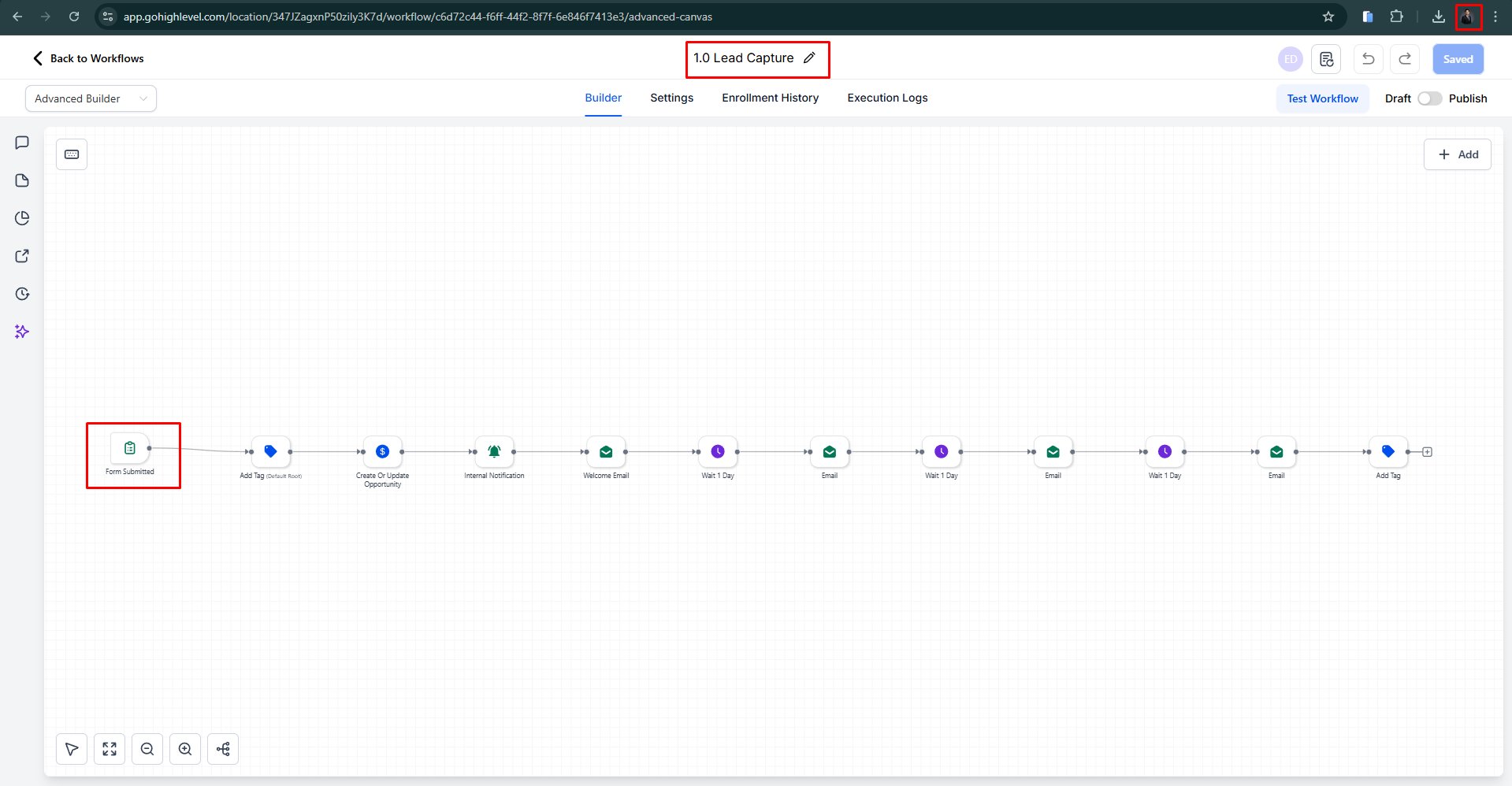Open the purple AI sparkle icon in the sidebar
This screenshot has height=786, width=1512.
[22, 332]
